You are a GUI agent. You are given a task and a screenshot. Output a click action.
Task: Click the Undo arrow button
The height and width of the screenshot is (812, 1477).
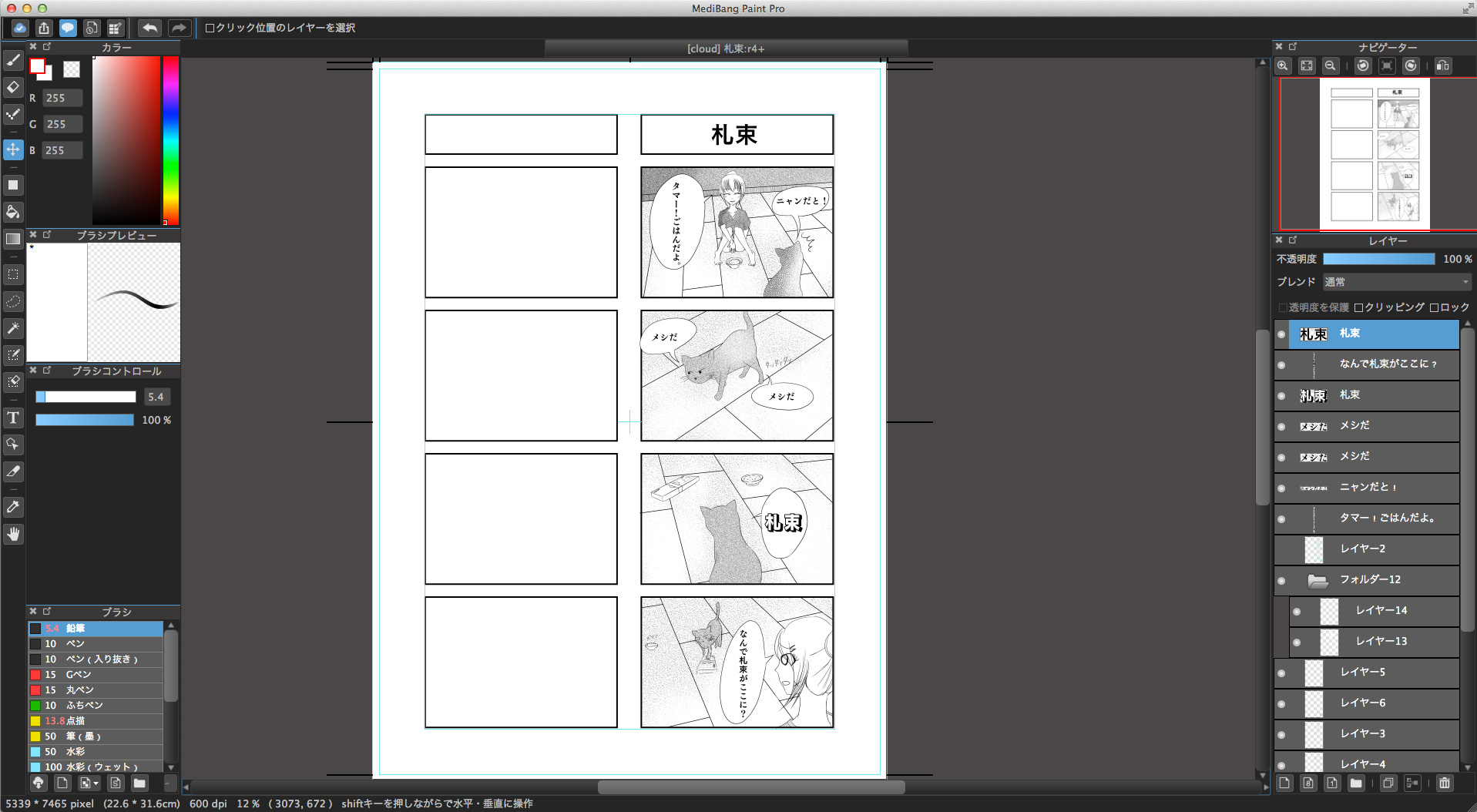(x=149, y=28)
